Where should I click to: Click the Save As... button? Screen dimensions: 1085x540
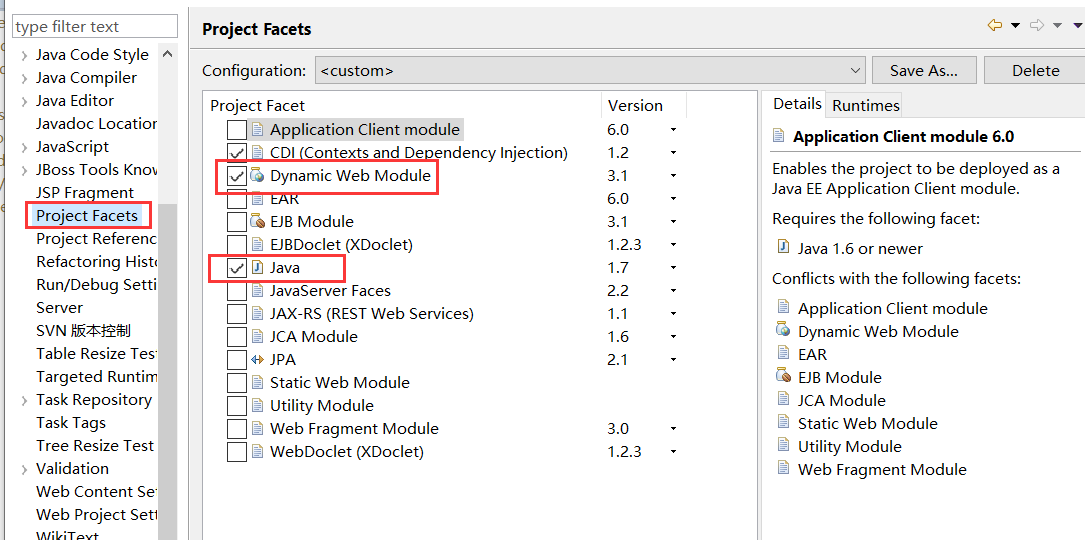pos(924,70)
